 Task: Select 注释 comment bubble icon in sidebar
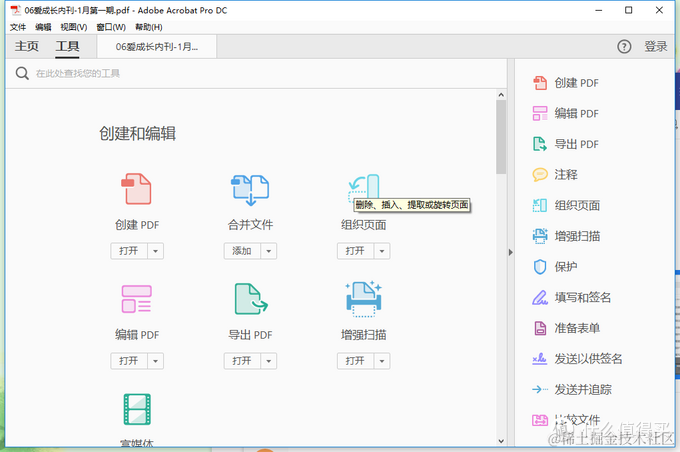click(x=540, y=175)
